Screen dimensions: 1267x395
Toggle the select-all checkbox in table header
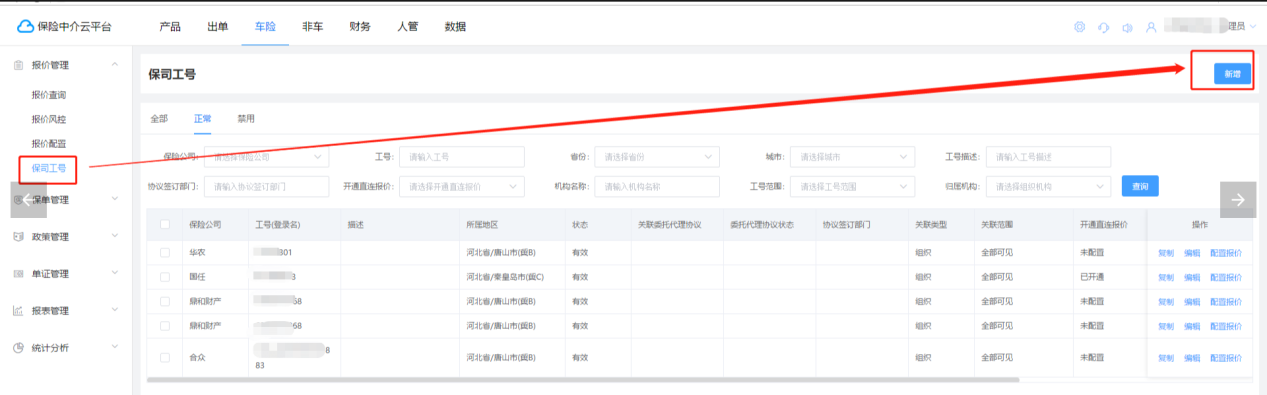(165, 225)
